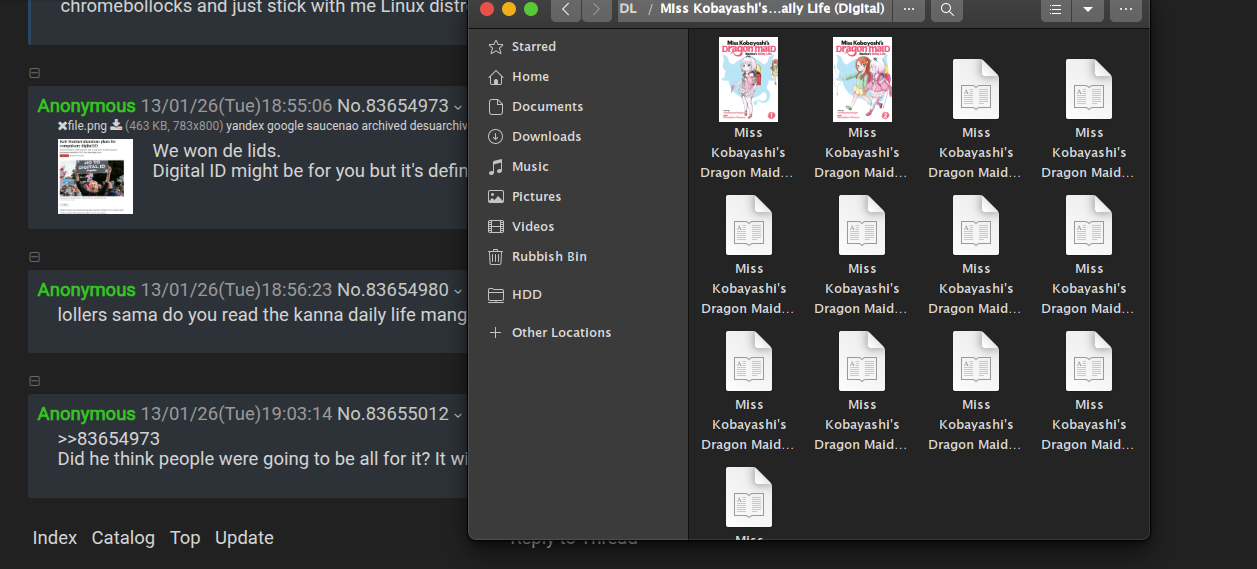Click post number No.83654980
Screen dimensions: 1257x569
(x=393, y=290)
